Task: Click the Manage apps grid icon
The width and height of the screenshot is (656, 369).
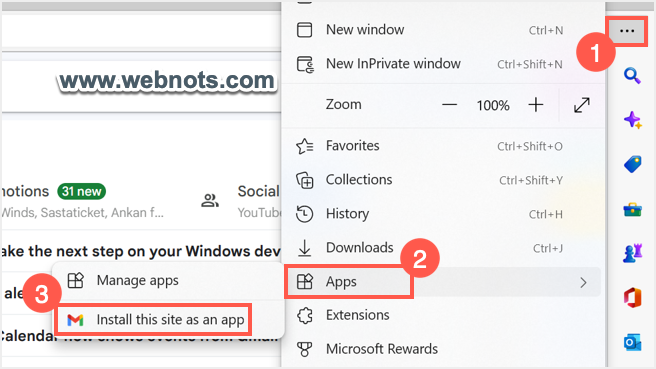Action: pos(76,280)
